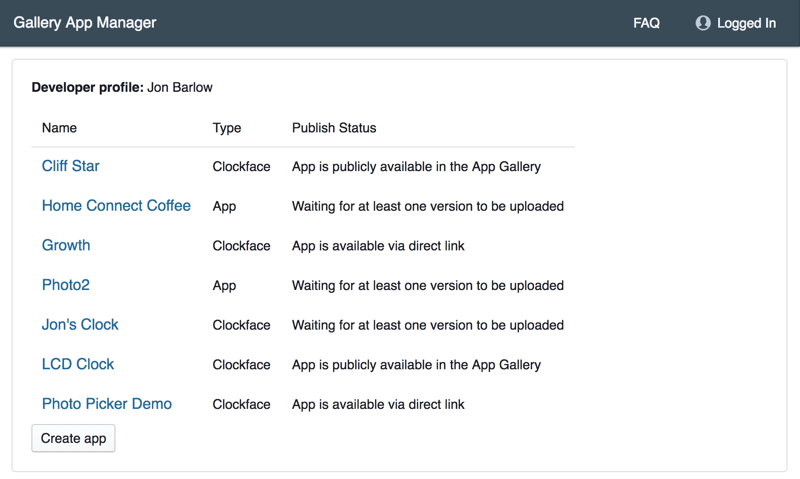The image size is (800, 479).
Task: Click the Name column header
Action: pyautogui.click(x=59, y=128)
